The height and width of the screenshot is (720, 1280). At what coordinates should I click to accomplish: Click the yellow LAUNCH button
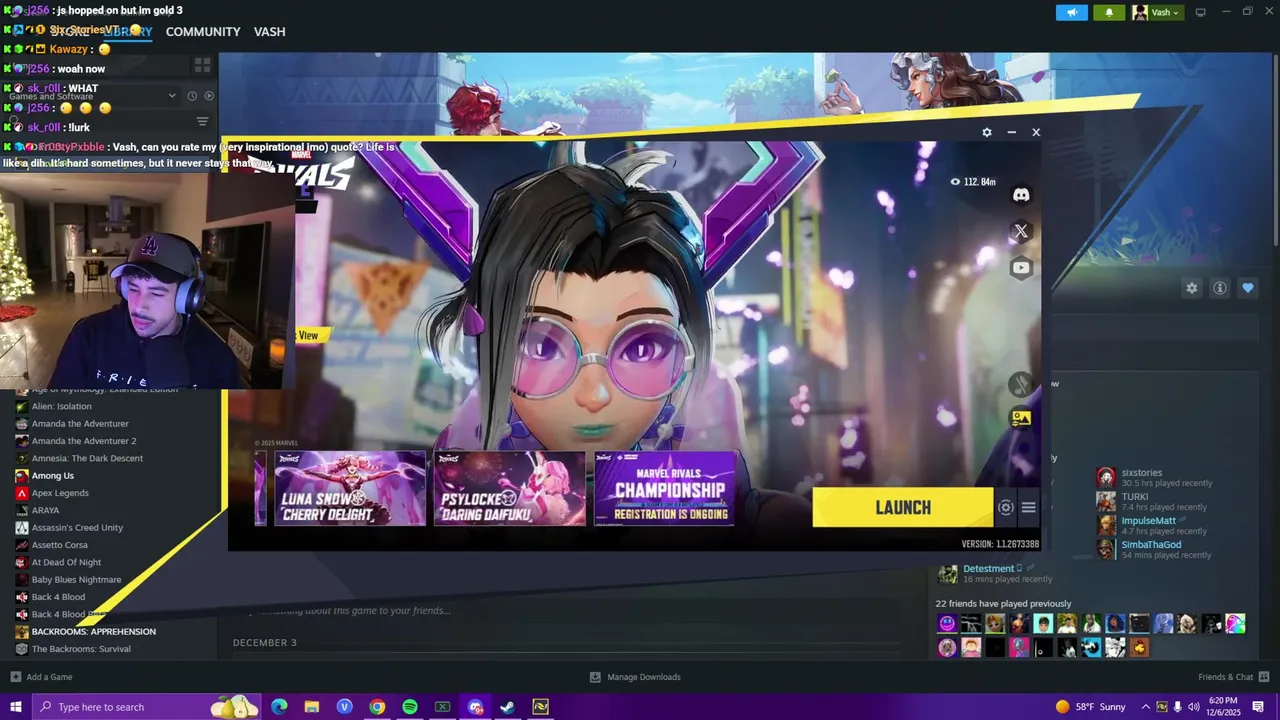(x=903, y=507)
